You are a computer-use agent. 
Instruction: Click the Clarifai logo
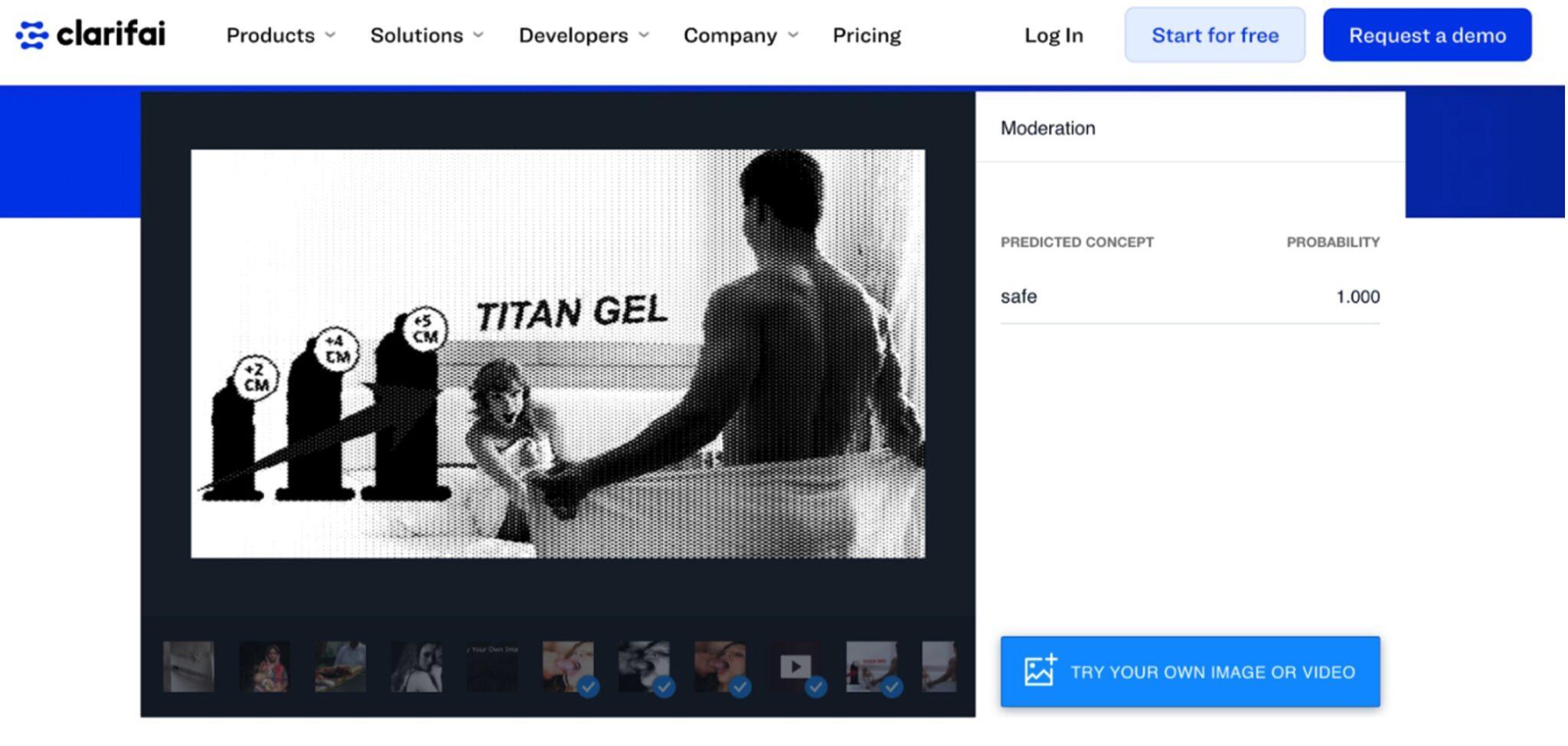(x=90, y=34)
